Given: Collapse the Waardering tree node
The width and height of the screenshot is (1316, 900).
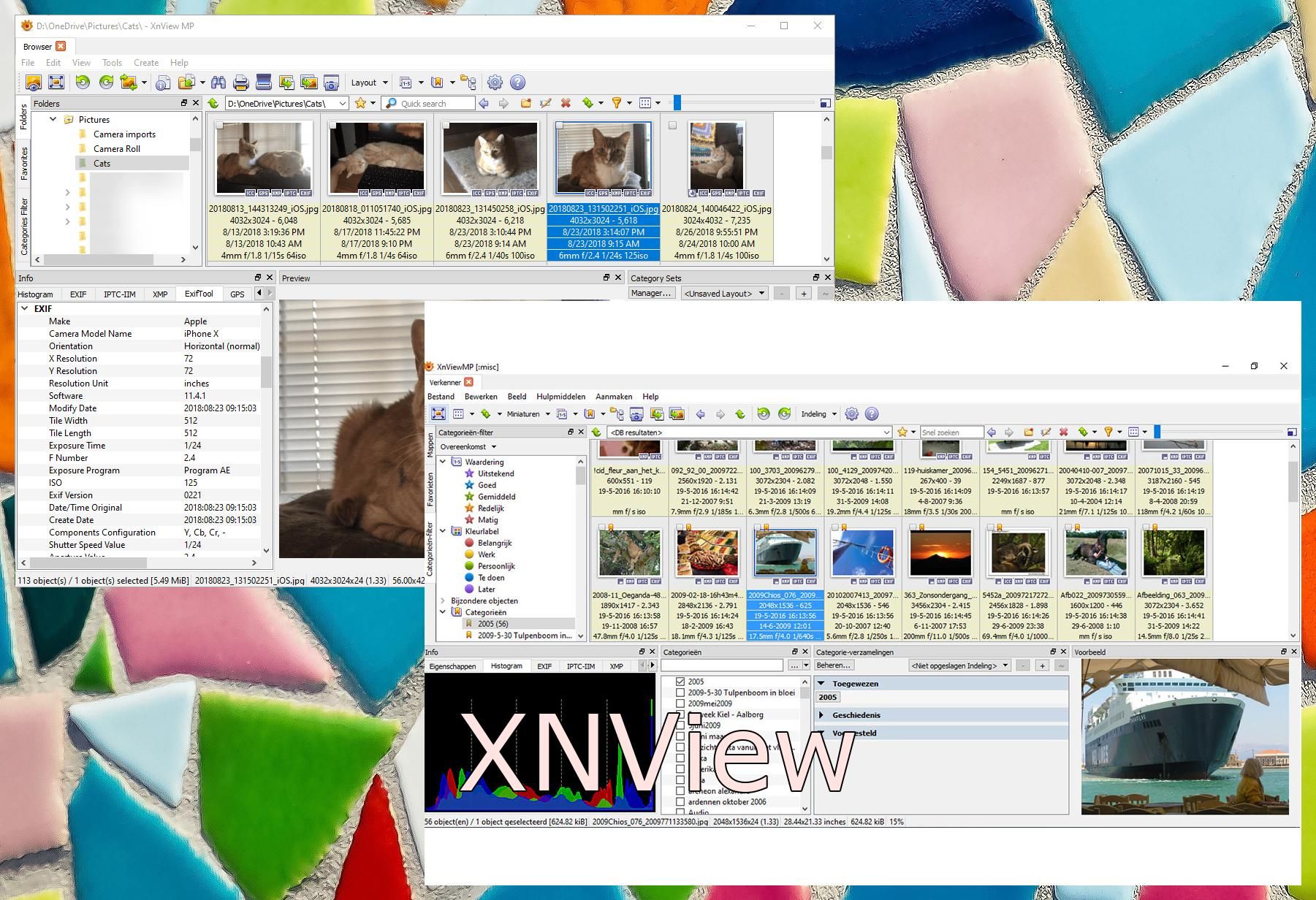Looking at the screenshot, I should pos(443,462).
